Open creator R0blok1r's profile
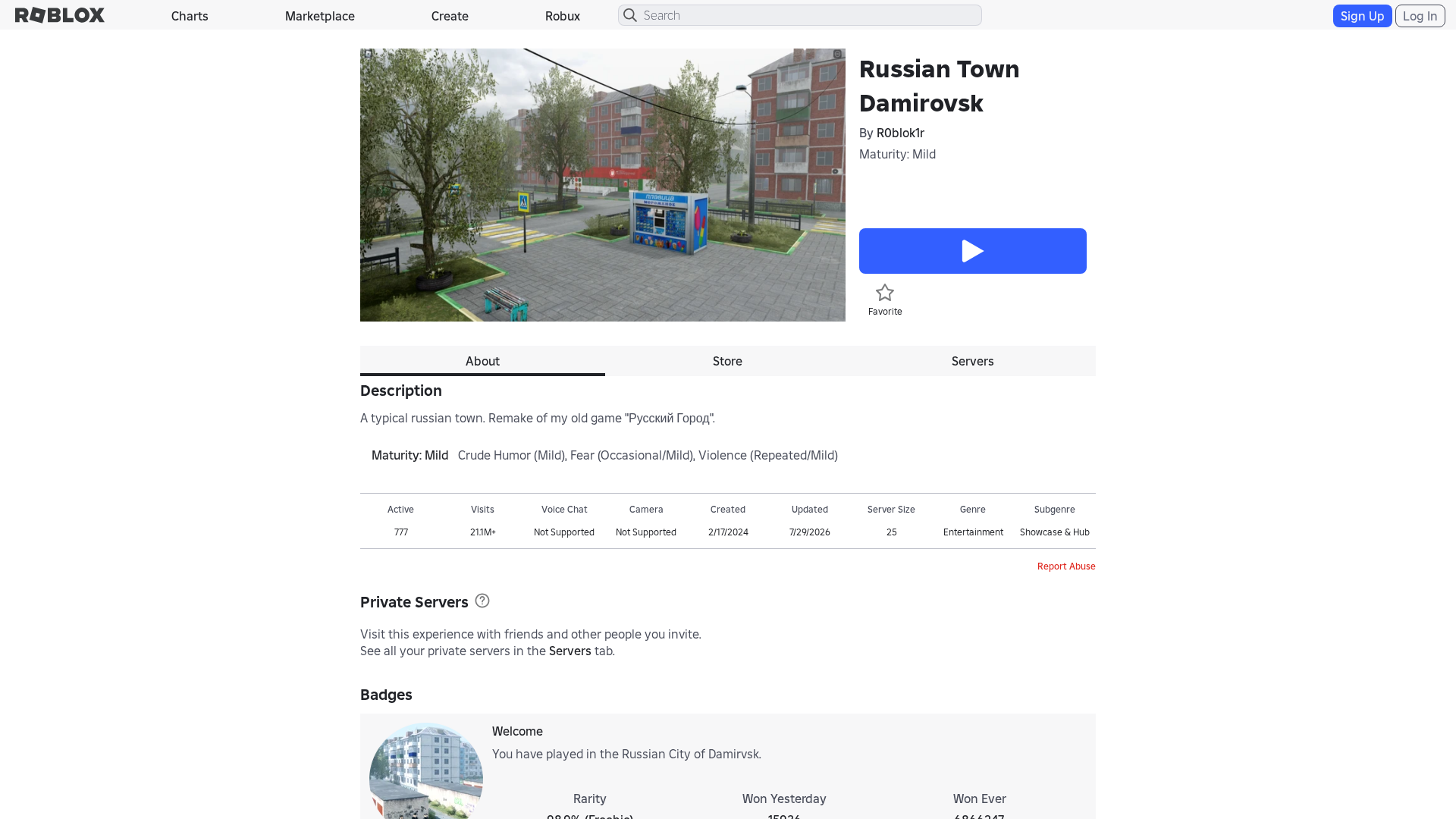Viewport: 1456px width, 819px height. [x=900, y=133]
